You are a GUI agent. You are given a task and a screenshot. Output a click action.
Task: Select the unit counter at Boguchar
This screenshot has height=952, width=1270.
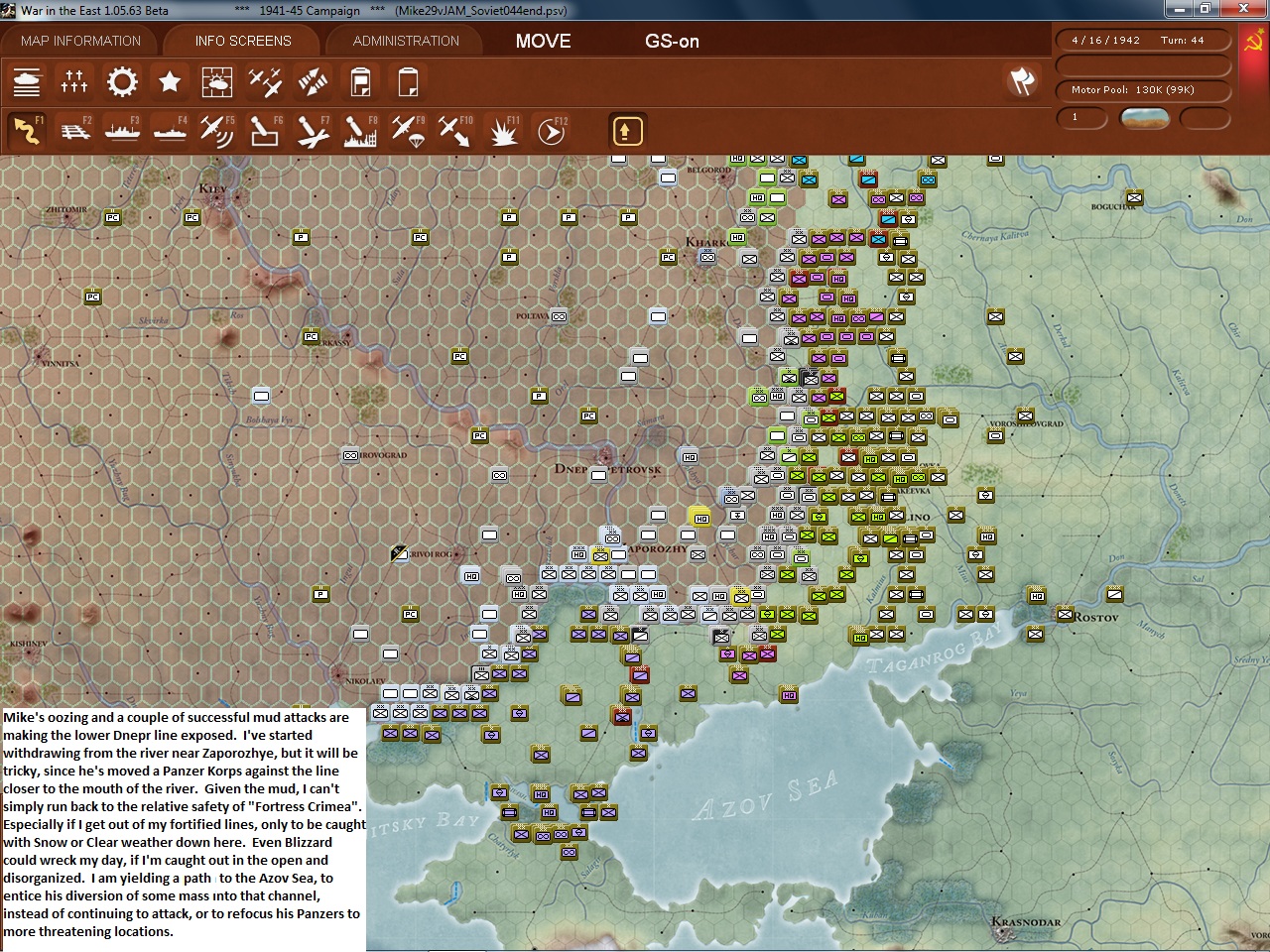pos(1134,197)
